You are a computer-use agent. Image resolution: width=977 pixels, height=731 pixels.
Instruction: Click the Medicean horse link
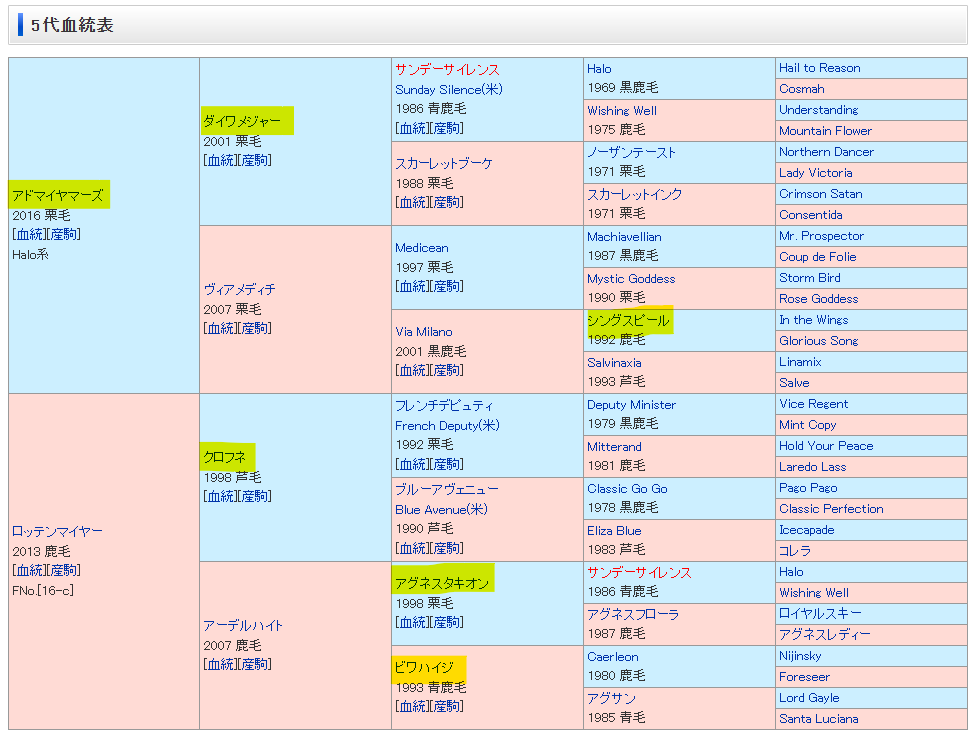(421, 247)
